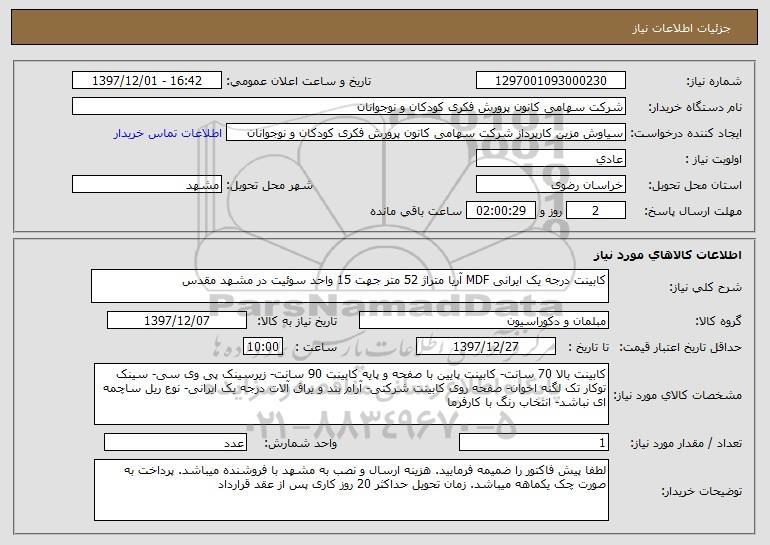Screen dimensions: 770x545
Task: Click the remaining time field 02:00:29
Action: (x=500, y=211)
